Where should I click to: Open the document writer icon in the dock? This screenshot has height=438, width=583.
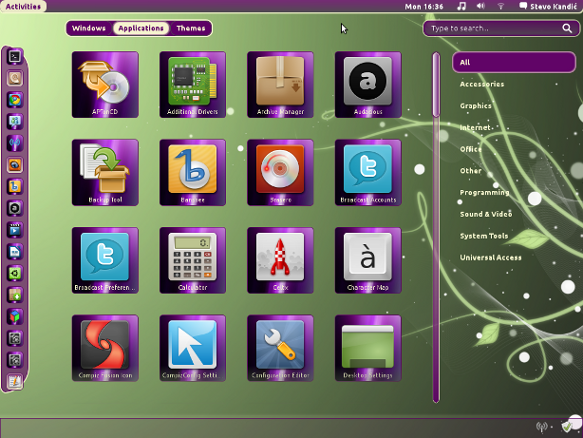pos(15,252)
